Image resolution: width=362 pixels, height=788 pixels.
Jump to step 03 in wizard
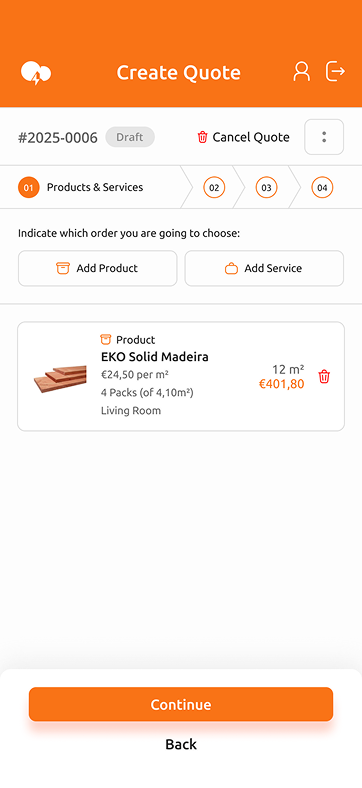click(266, 187)
